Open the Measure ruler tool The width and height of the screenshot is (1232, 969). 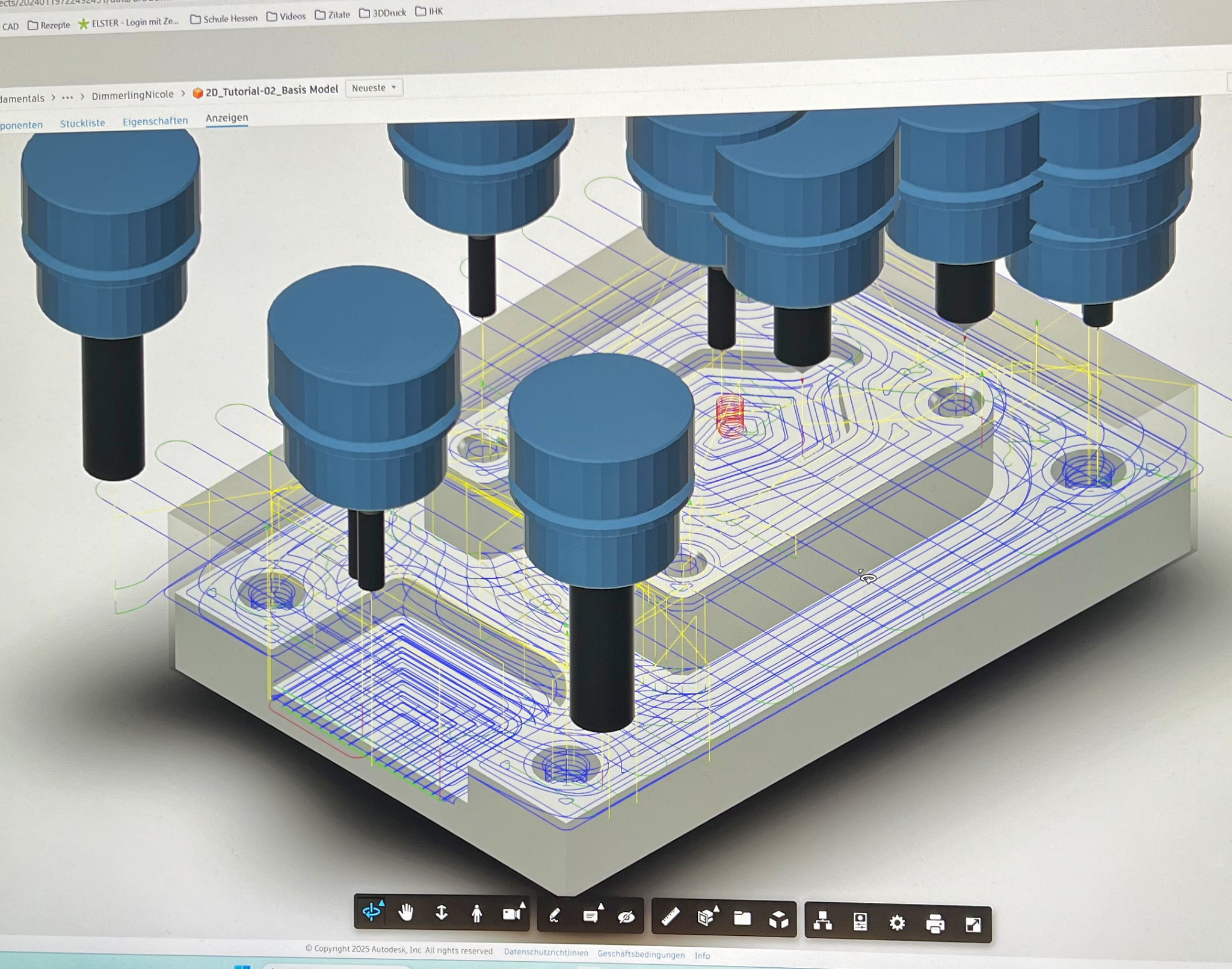coord(670,917)
